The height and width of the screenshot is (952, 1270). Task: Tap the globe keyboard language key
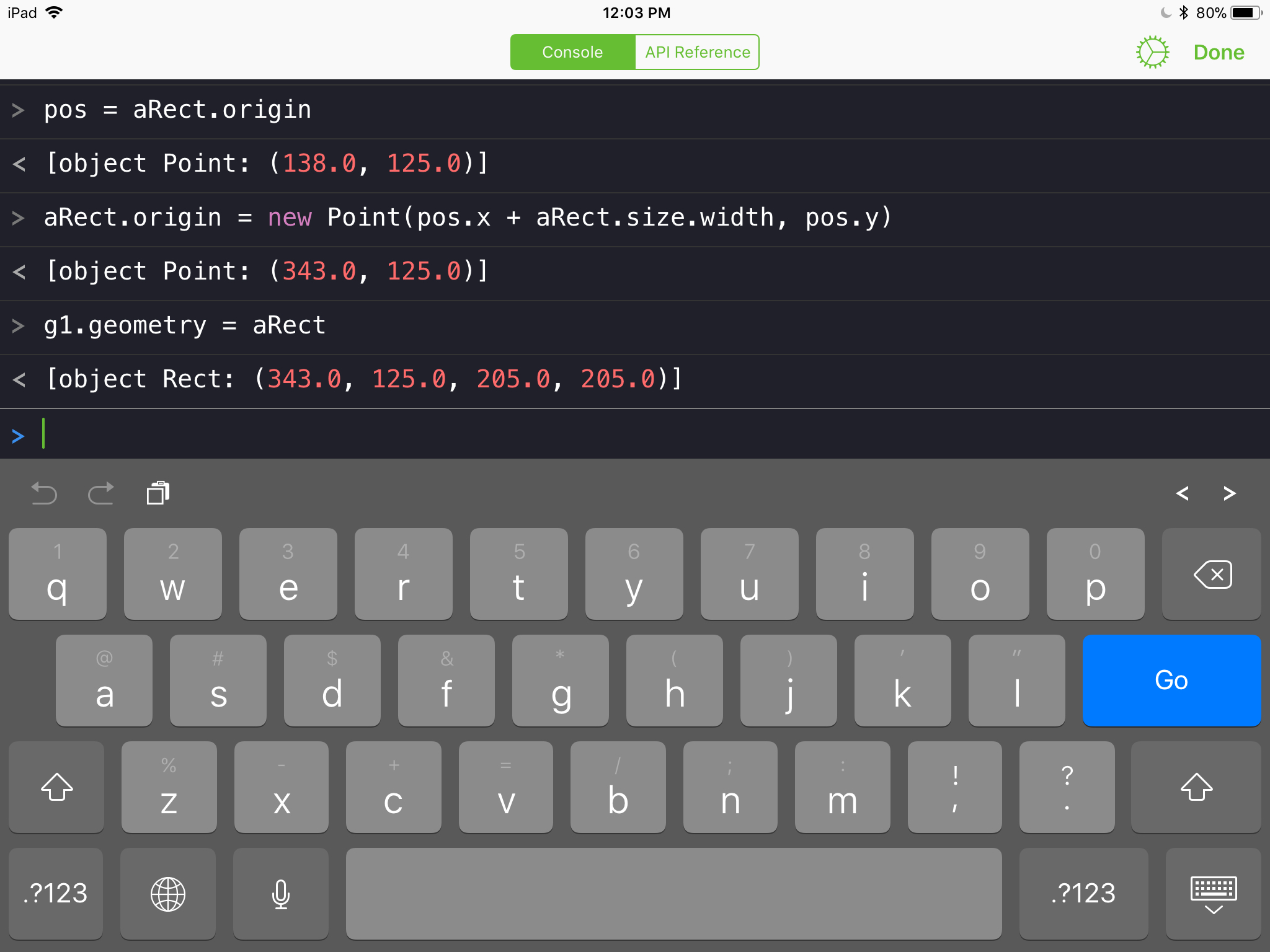[x=168, y=894]
